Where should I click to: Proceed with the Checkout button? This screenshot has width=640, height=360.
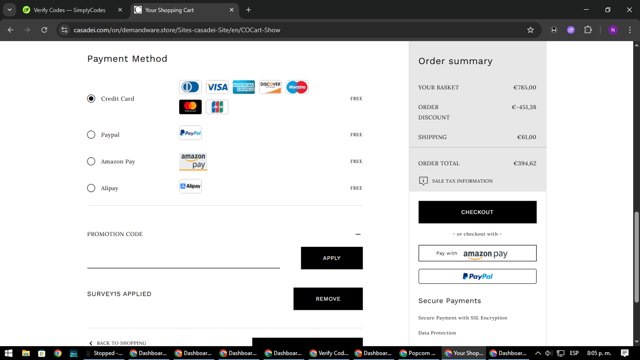(x=477, y=212)
